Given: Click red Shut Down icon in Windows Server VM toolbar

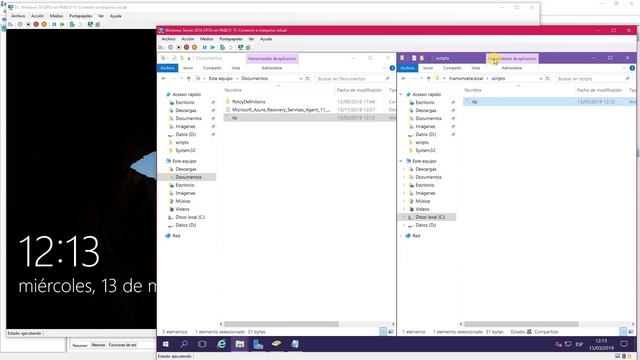Looking at the screenshot, I should point(187,47).
